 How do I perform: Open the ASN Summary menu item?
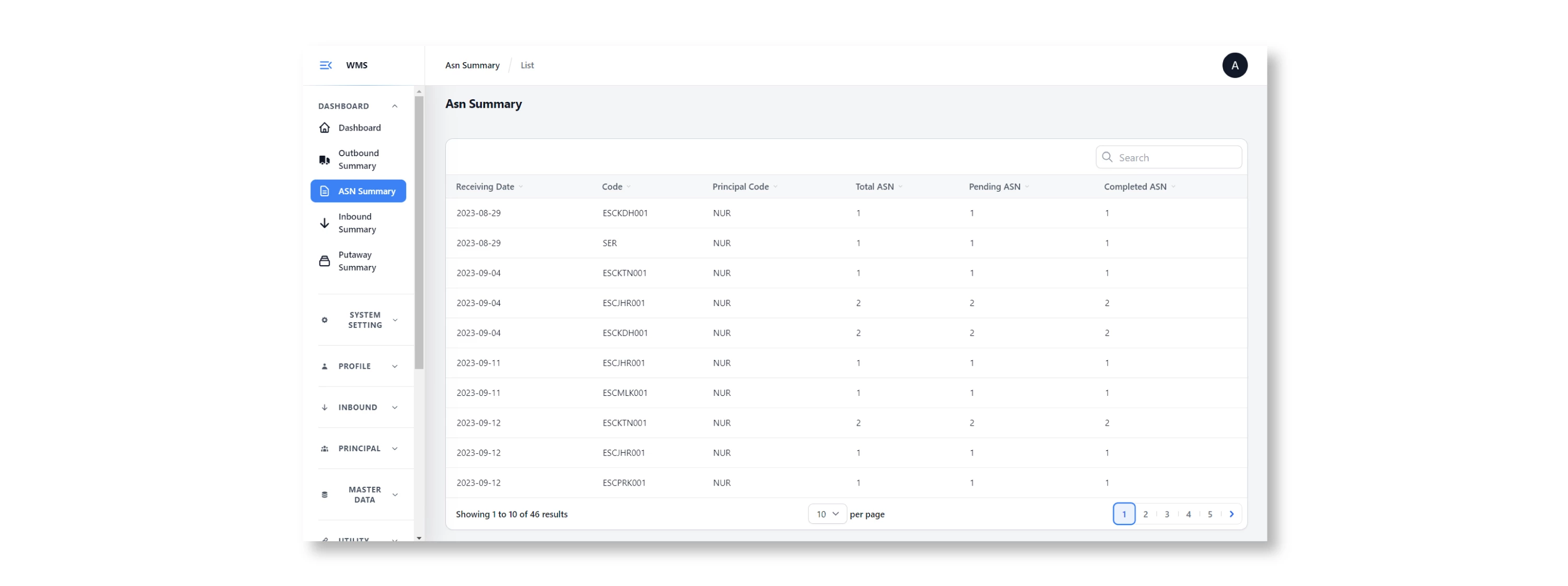(x=358, y=191)
